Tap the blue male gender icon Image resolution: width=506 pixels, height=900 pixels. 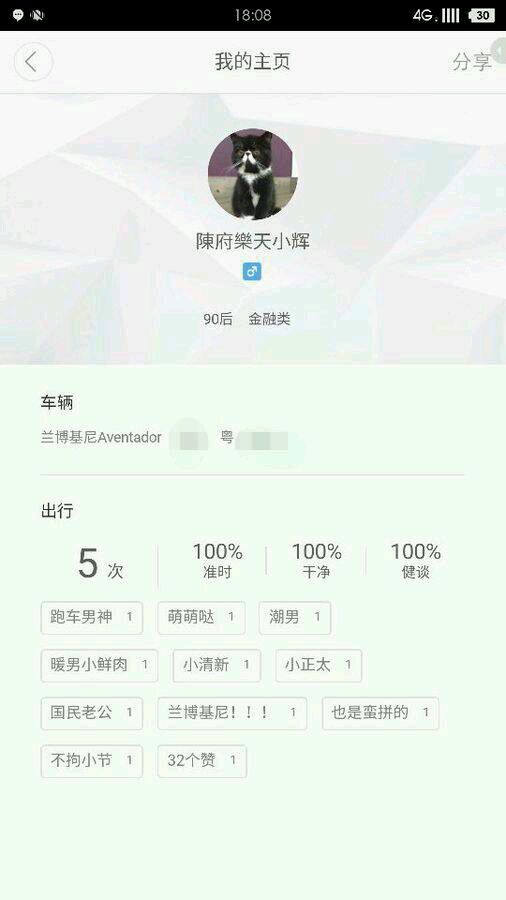click(x=252, y=271)
